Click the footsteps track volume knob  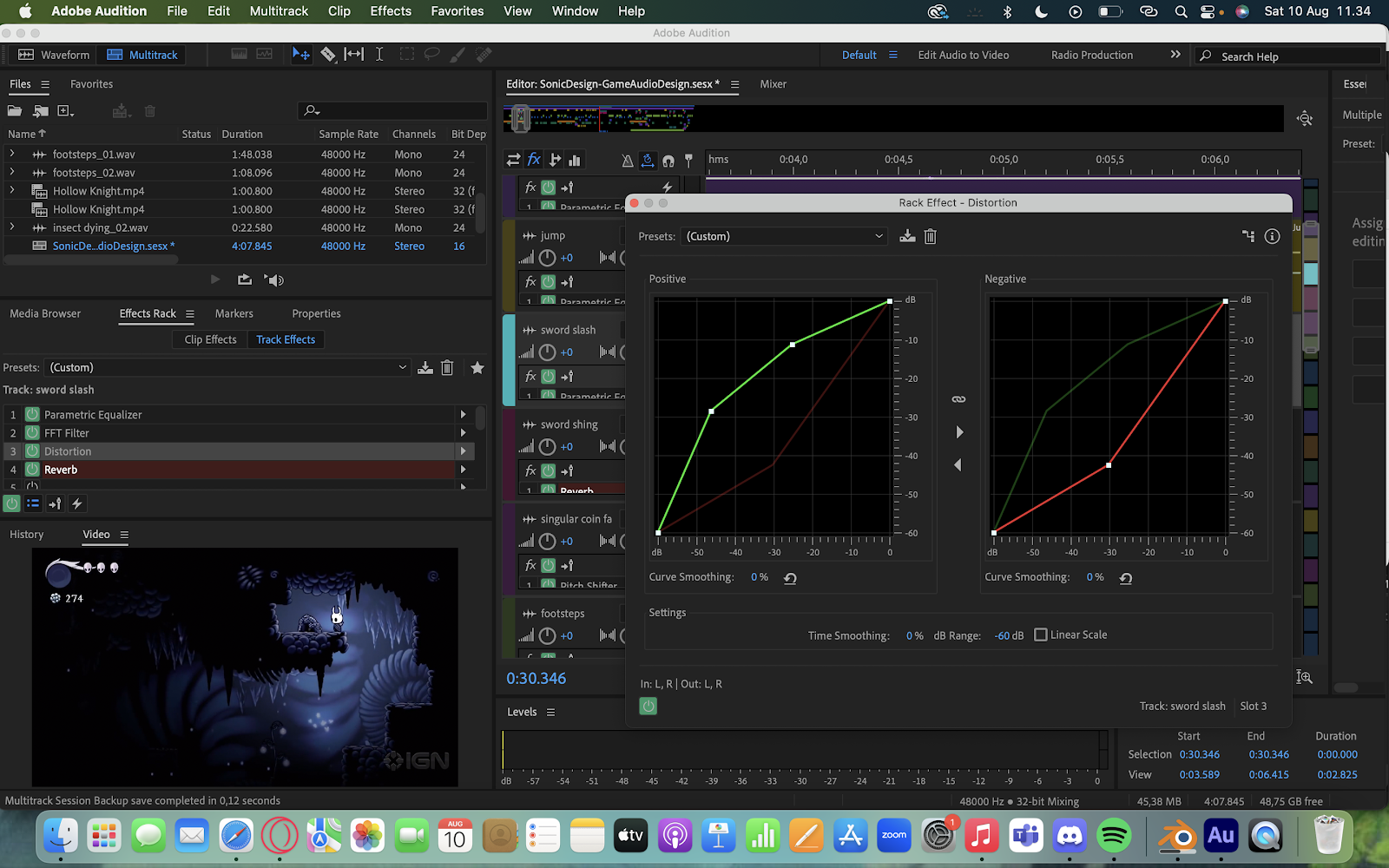547,635
